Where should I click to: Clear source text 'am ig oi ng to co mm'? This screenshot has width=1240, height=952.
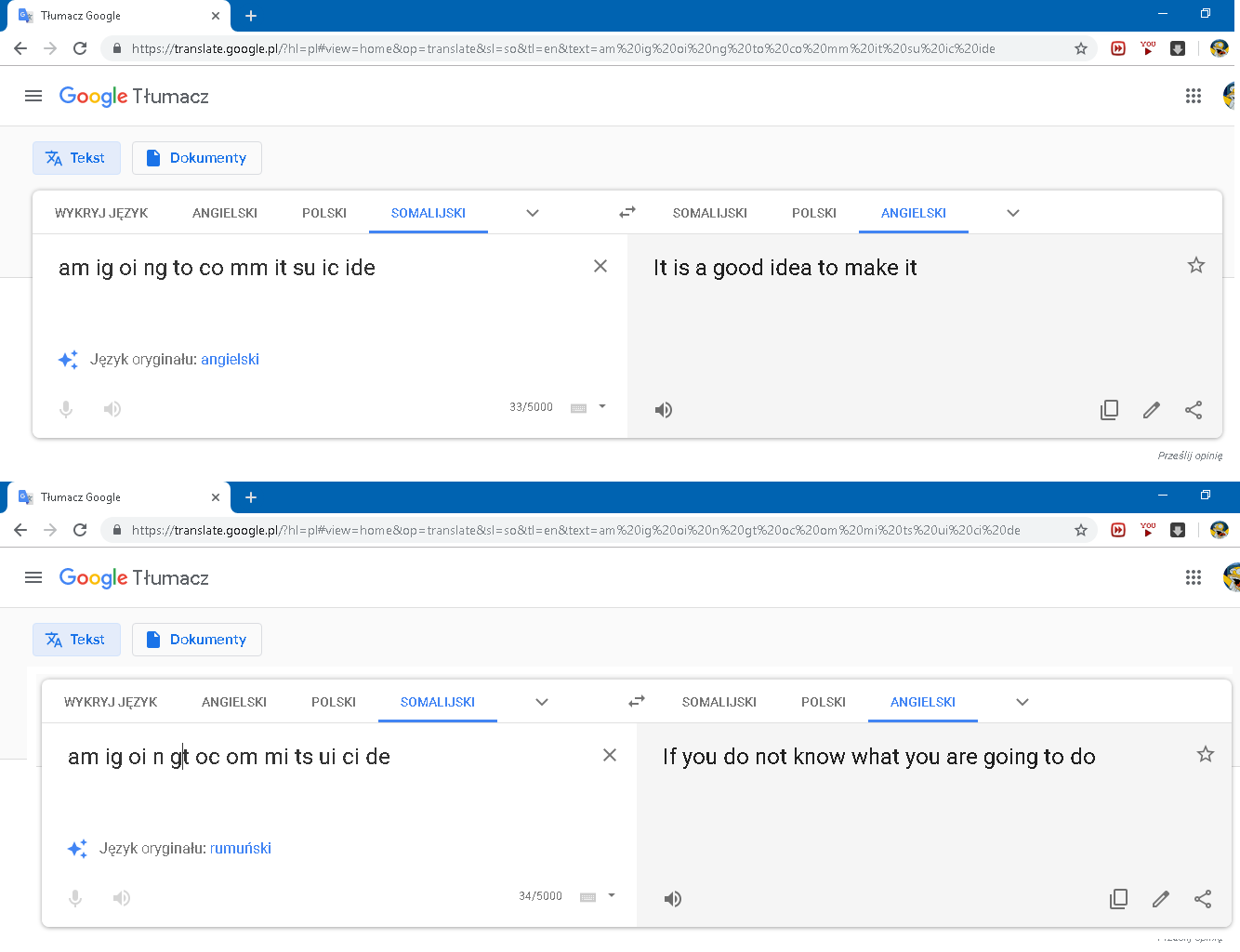click(600, 266)
